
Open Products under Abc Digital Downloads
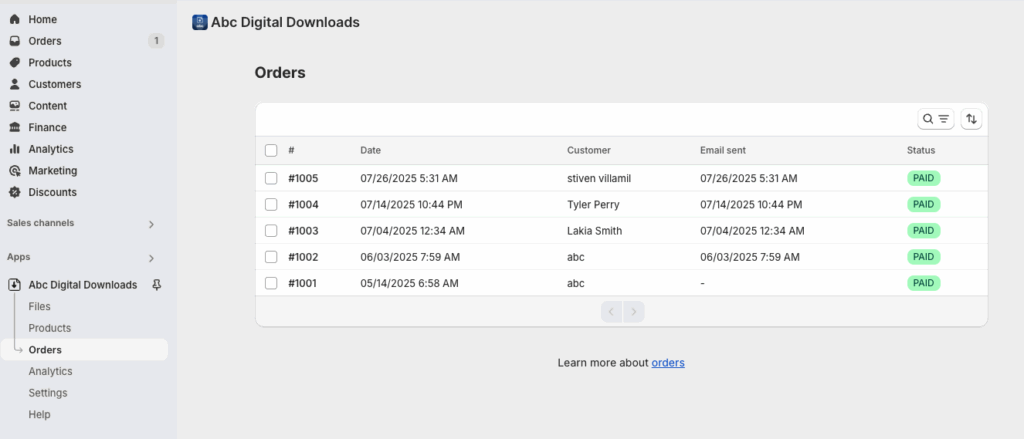[50, 328]
